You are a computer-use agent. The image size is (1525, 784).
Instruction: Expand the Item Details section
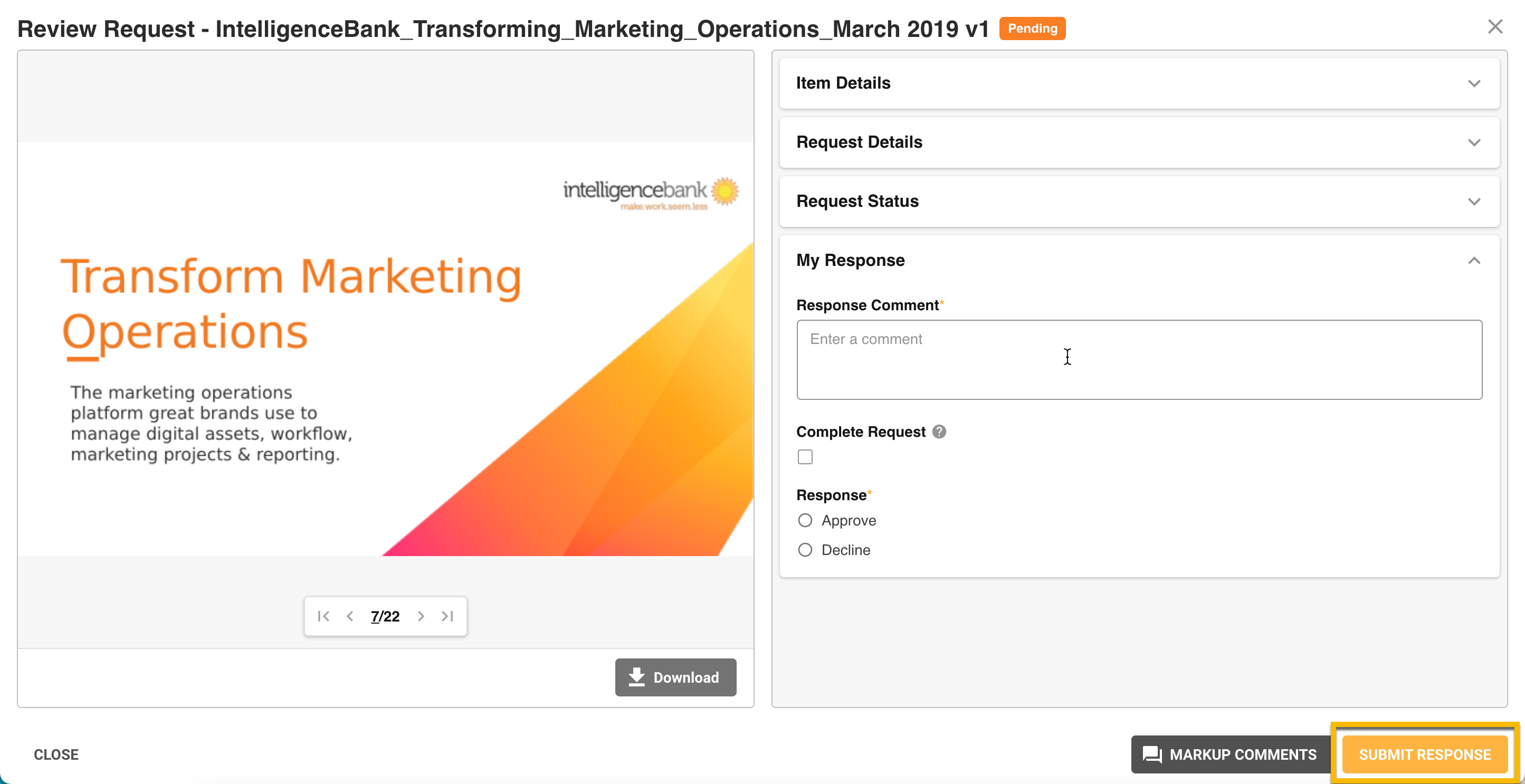click(x=1473, y=83)
